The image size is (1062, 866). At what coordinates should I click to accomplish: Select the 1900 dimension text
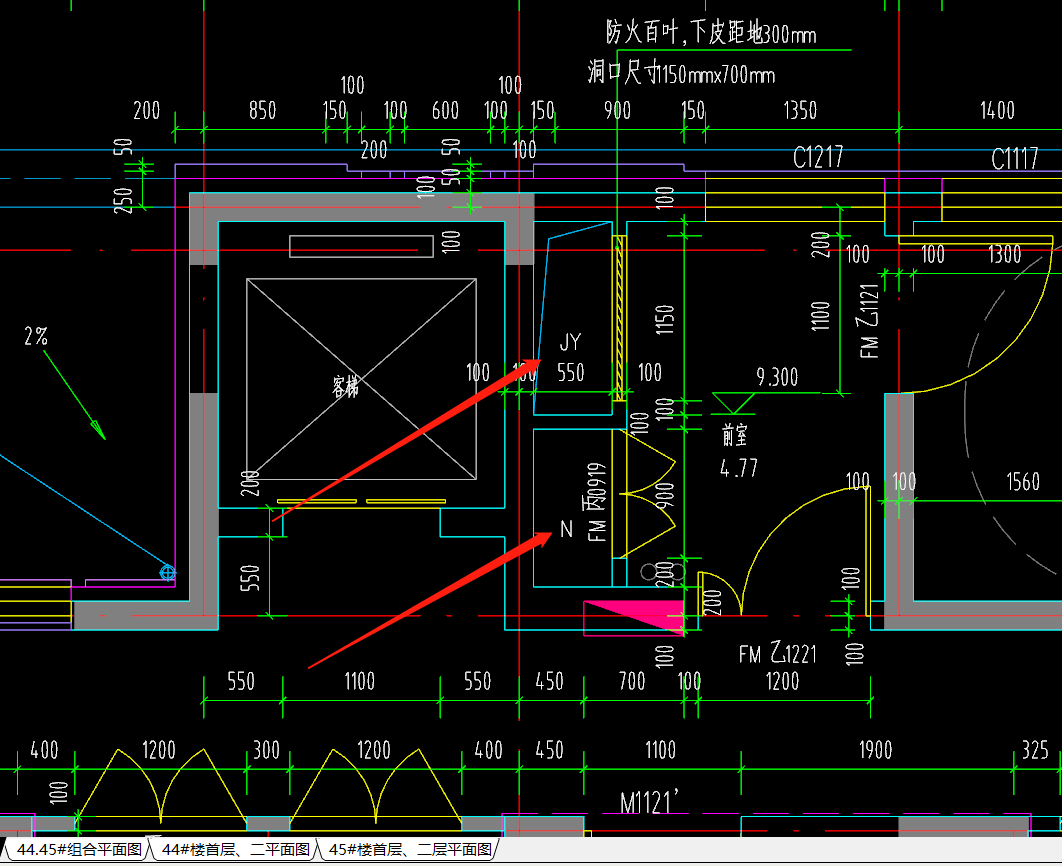(876, 750)
